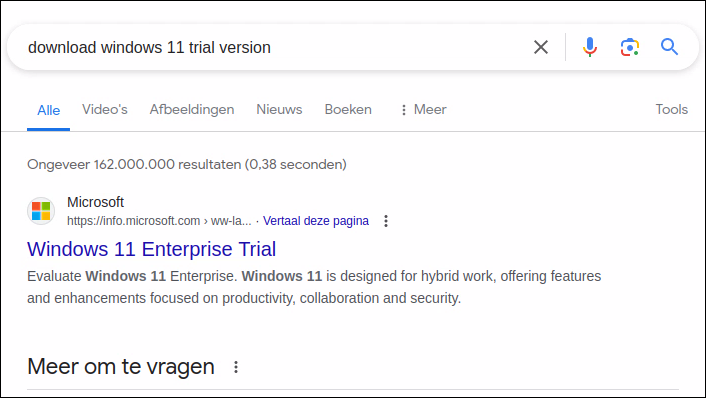This screenshot has width=706, height=398.
Task: Click the info.microsoft.com URL breadcrumb
Action: (x=159, y=221)
